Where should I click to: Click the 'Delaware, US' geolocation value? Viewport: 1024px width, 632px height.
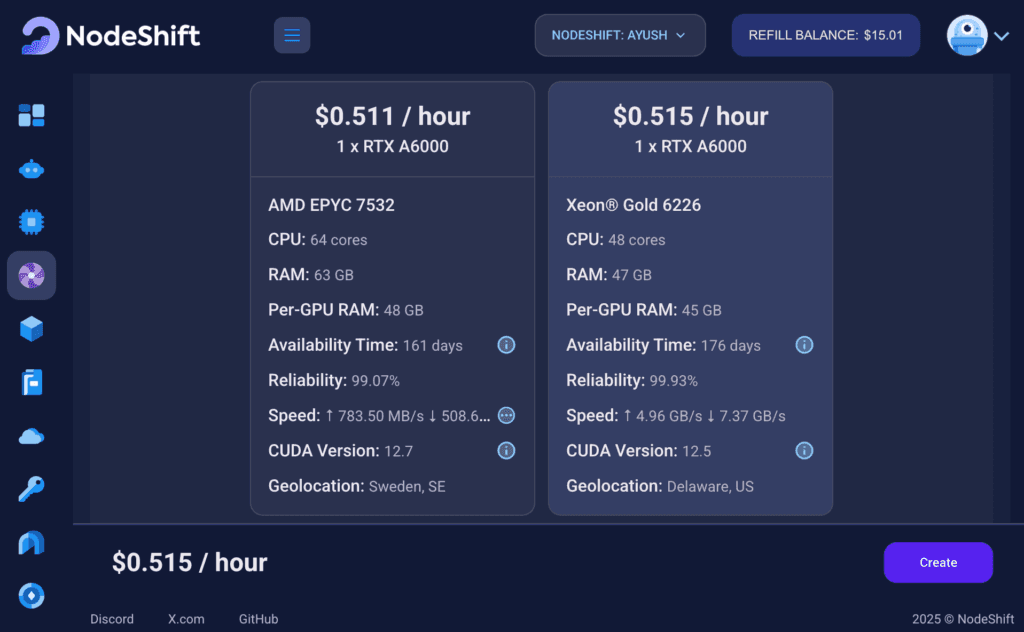pos(710,486)
